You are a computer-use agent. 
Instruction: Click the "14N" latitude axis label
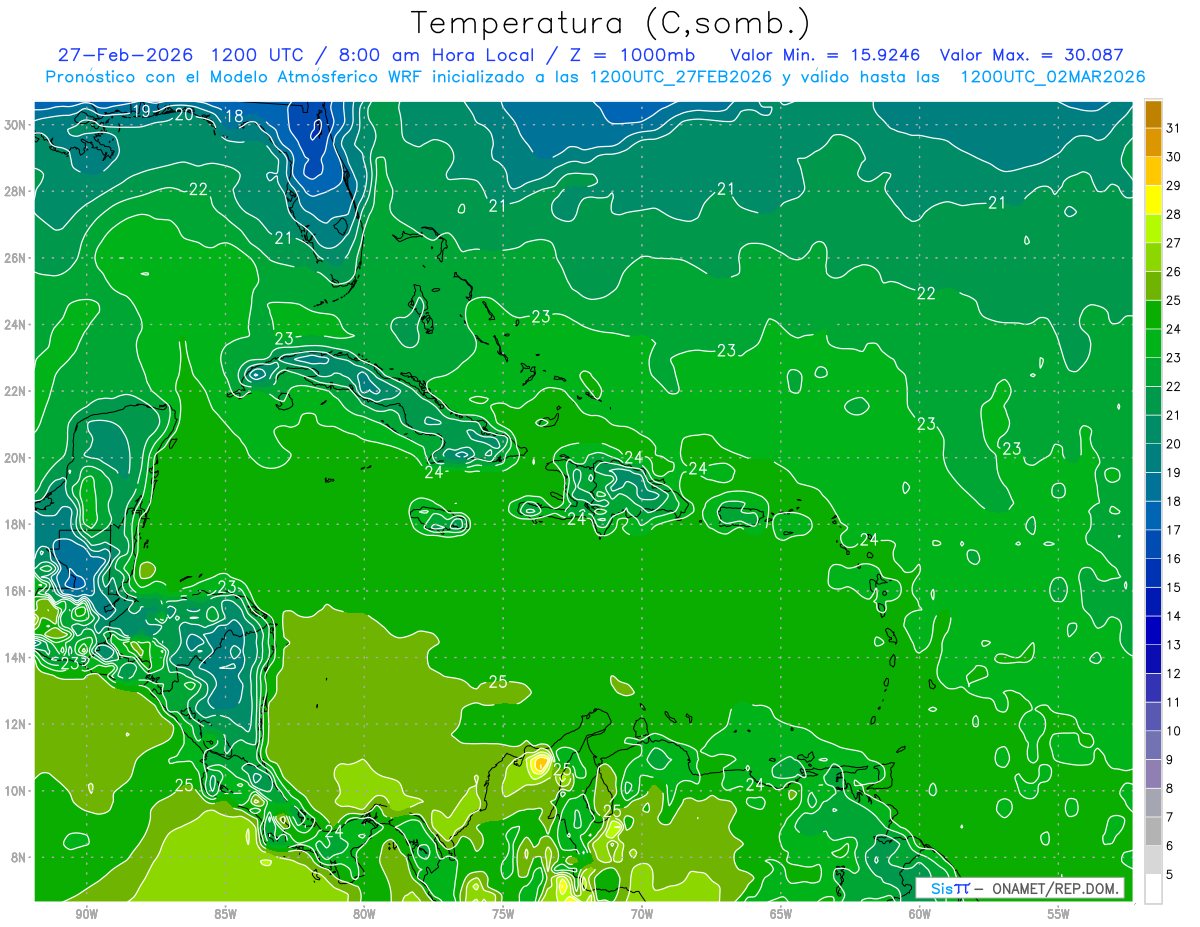[x=16, y=658]
